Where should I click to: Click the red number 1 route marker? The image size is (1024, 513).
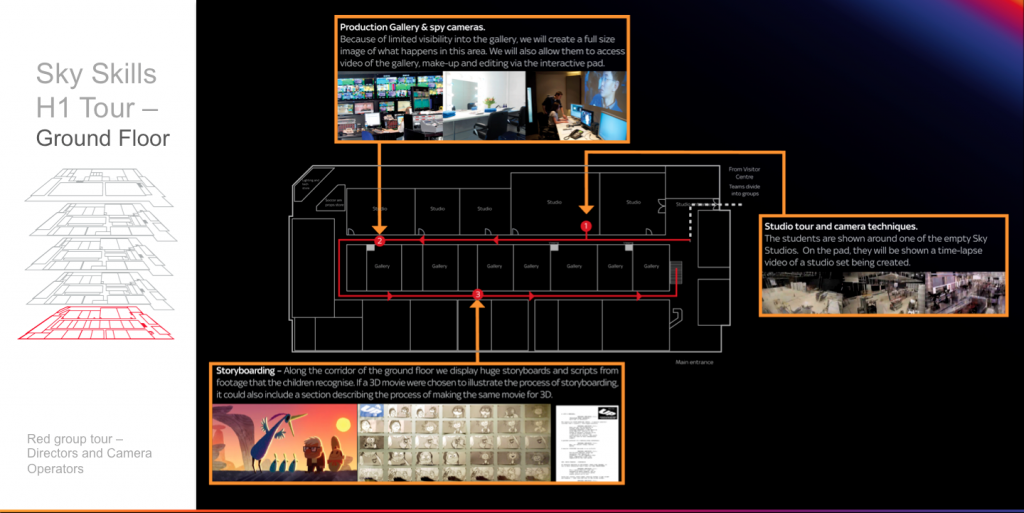(587, 227)
